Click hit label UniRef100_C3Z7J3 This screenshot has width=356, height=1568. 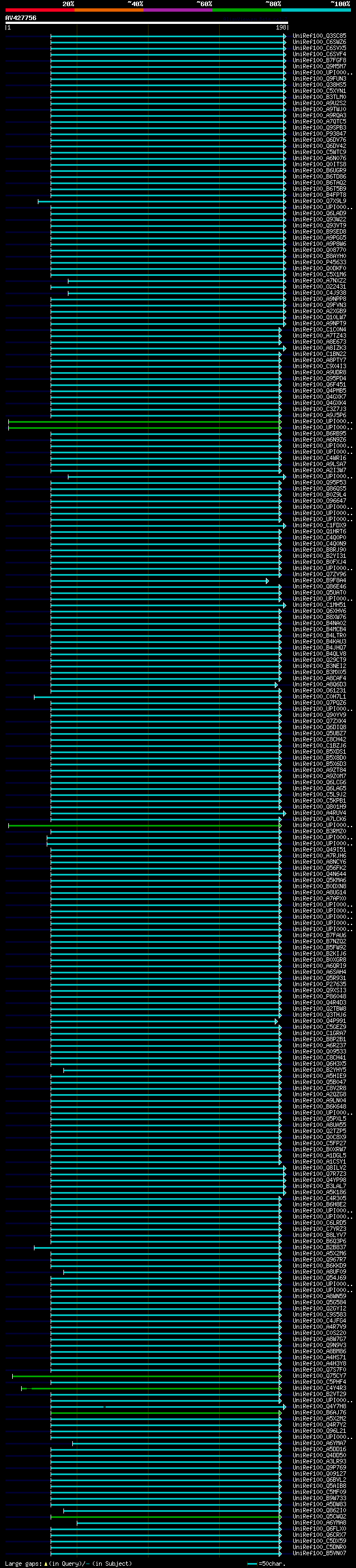(x=319, y=409)
